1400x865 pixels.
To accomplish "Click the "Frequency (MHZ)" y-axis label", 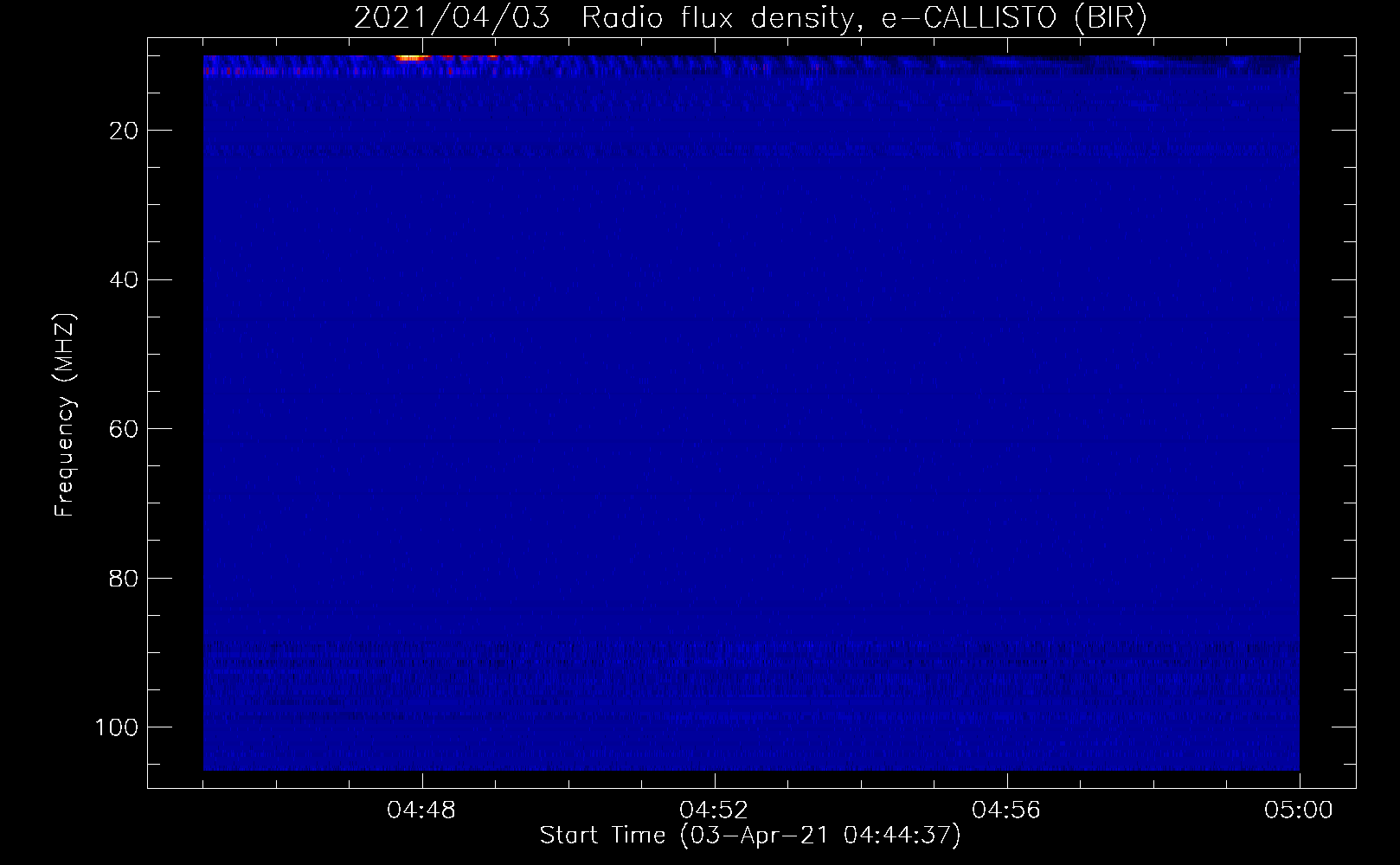I will [65, 415].
